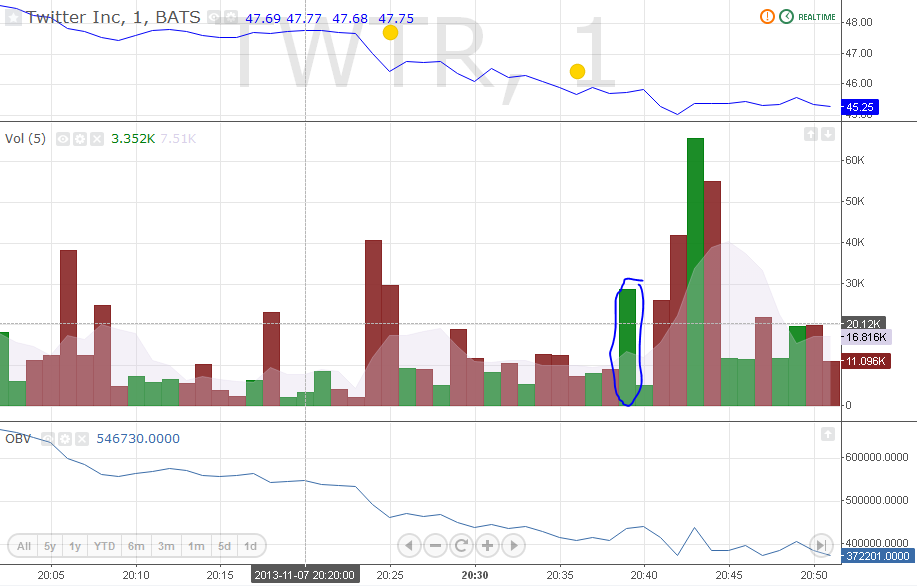917x586 pixels.
Task: Reset the chart with the refresh button
Action: coord(461,546)
